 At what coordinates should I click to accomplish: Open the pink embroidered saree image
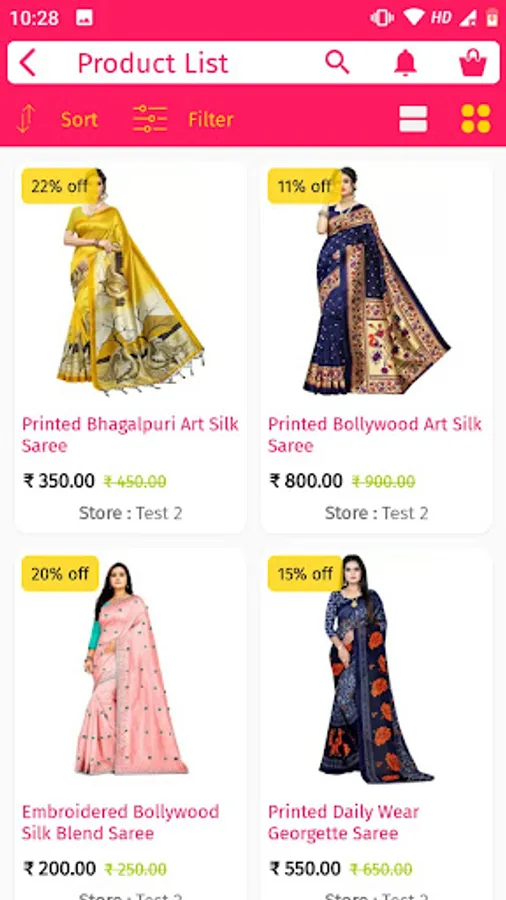[x=131, y=669]
